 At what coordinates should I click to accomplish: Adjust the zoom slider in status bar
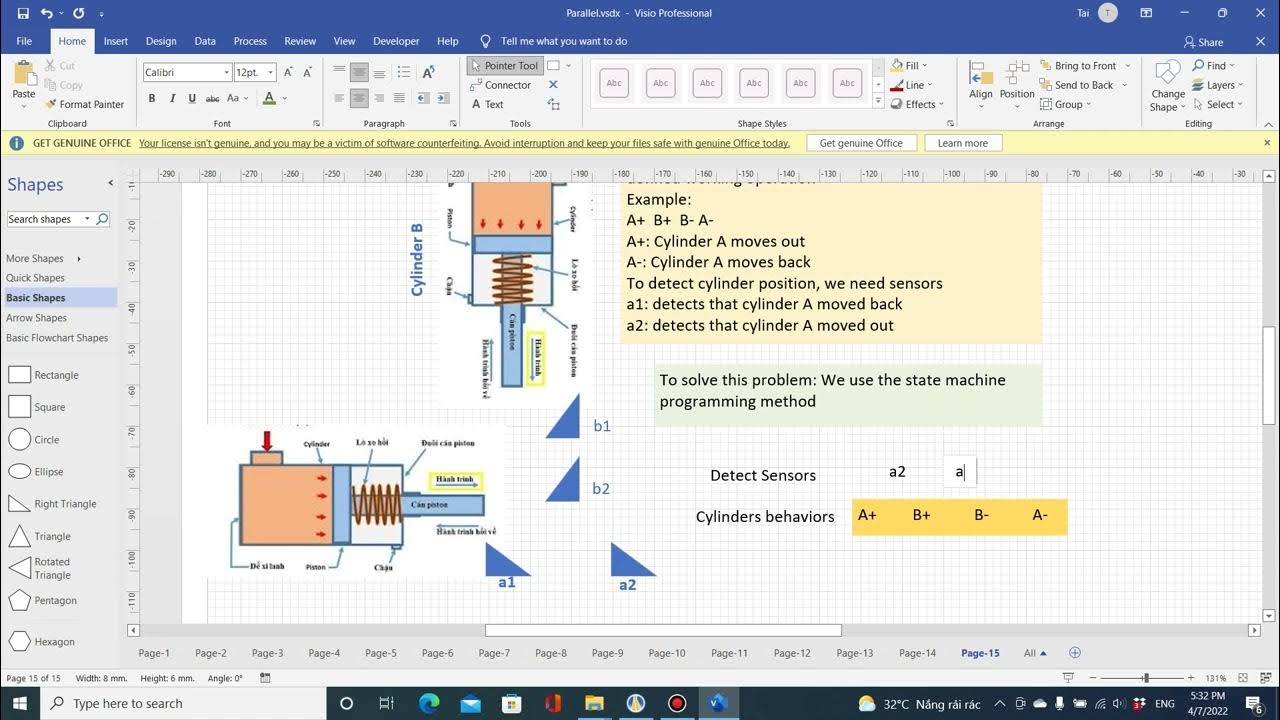(1146, 678)
